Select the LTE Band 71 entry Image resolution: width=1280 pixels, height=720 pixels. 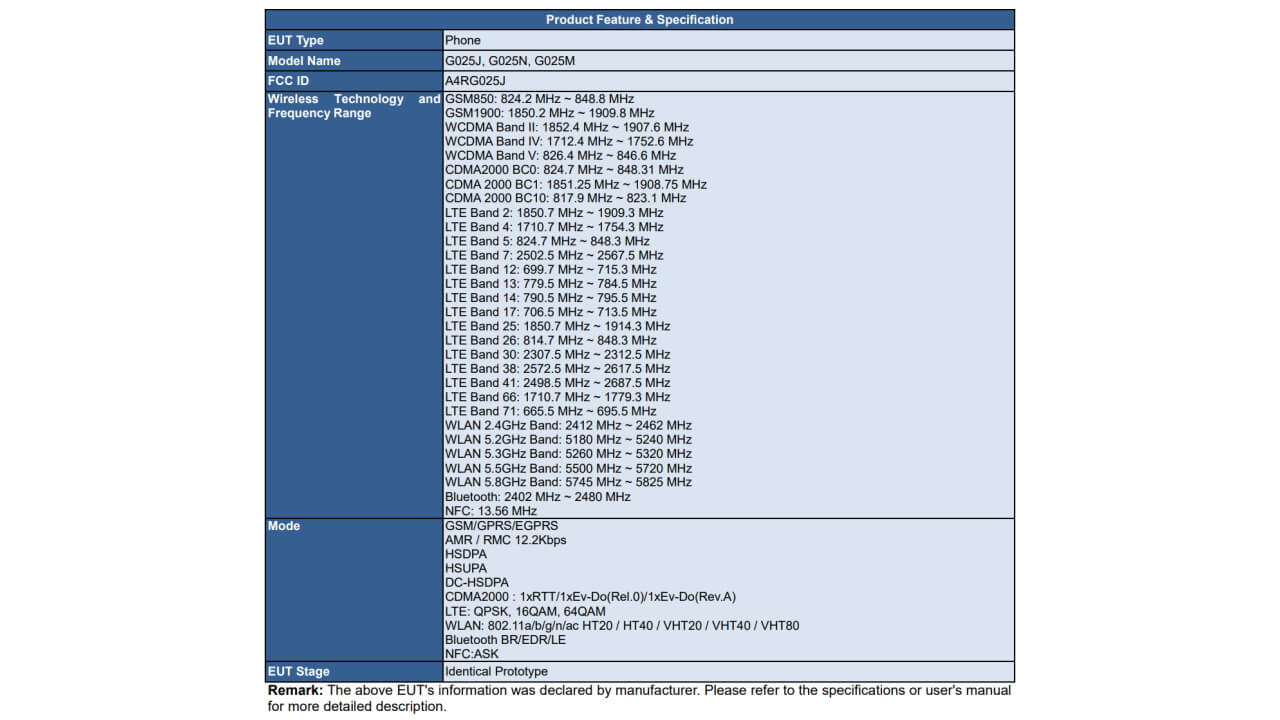[550, 411]
